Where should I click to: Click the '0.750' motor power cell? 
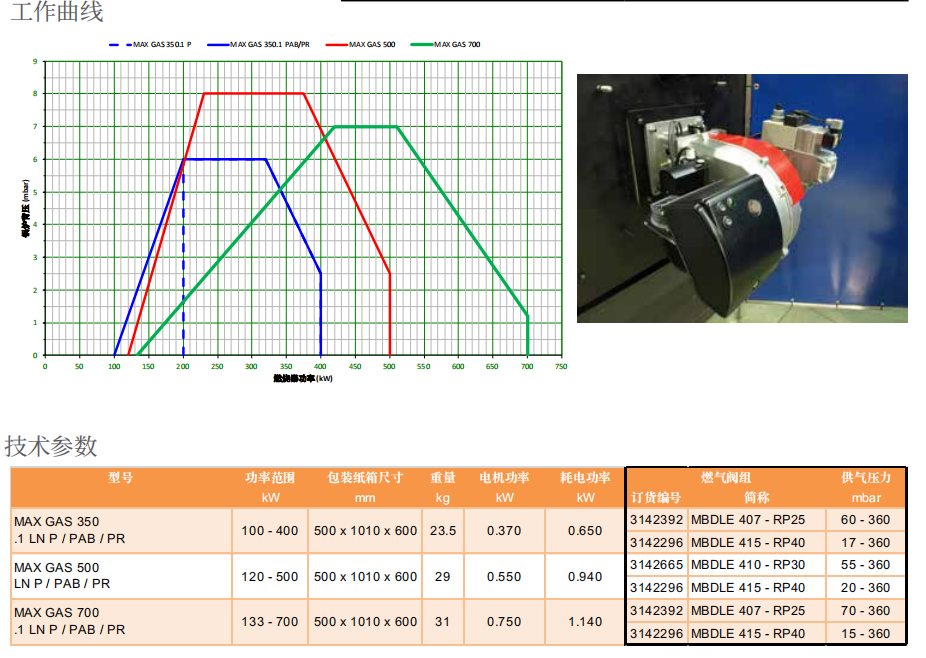pyautogui.click(x=504, y=621)
